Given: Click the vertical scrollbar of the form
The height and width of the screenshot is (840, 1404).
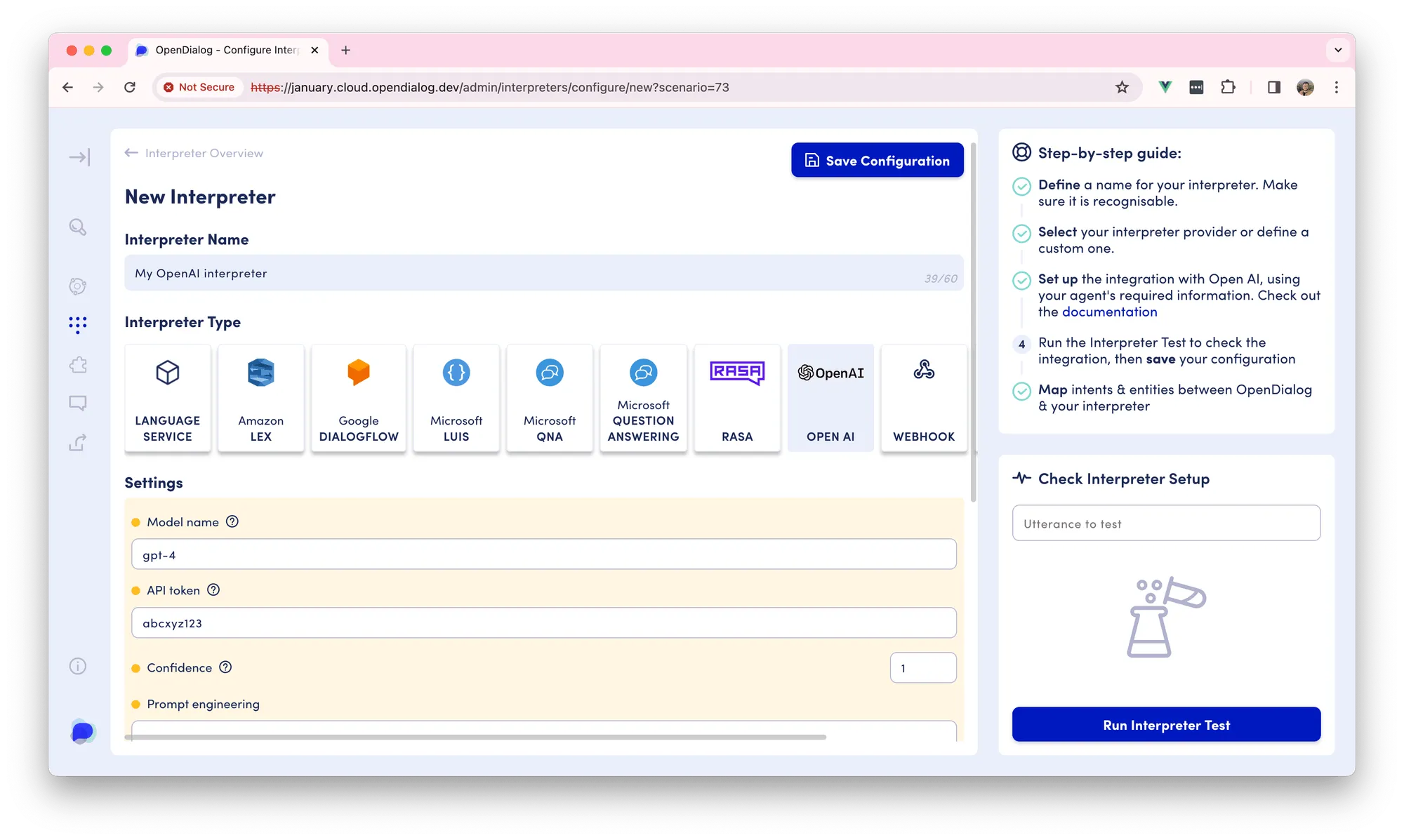Looking at the screenshot, I should 973,322.
